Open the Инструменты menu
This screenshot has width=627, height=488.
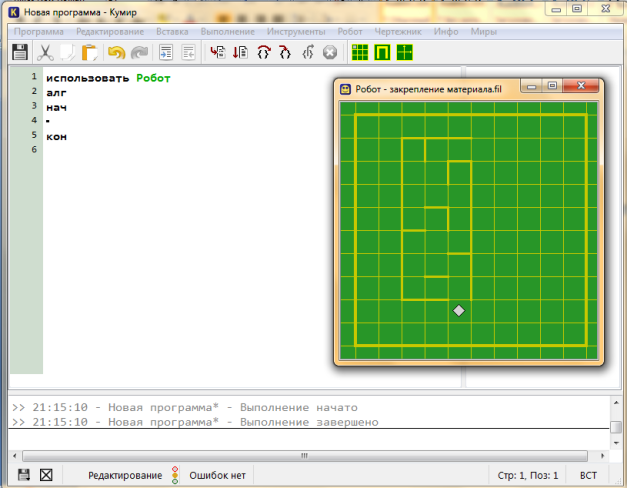(296, 32)
